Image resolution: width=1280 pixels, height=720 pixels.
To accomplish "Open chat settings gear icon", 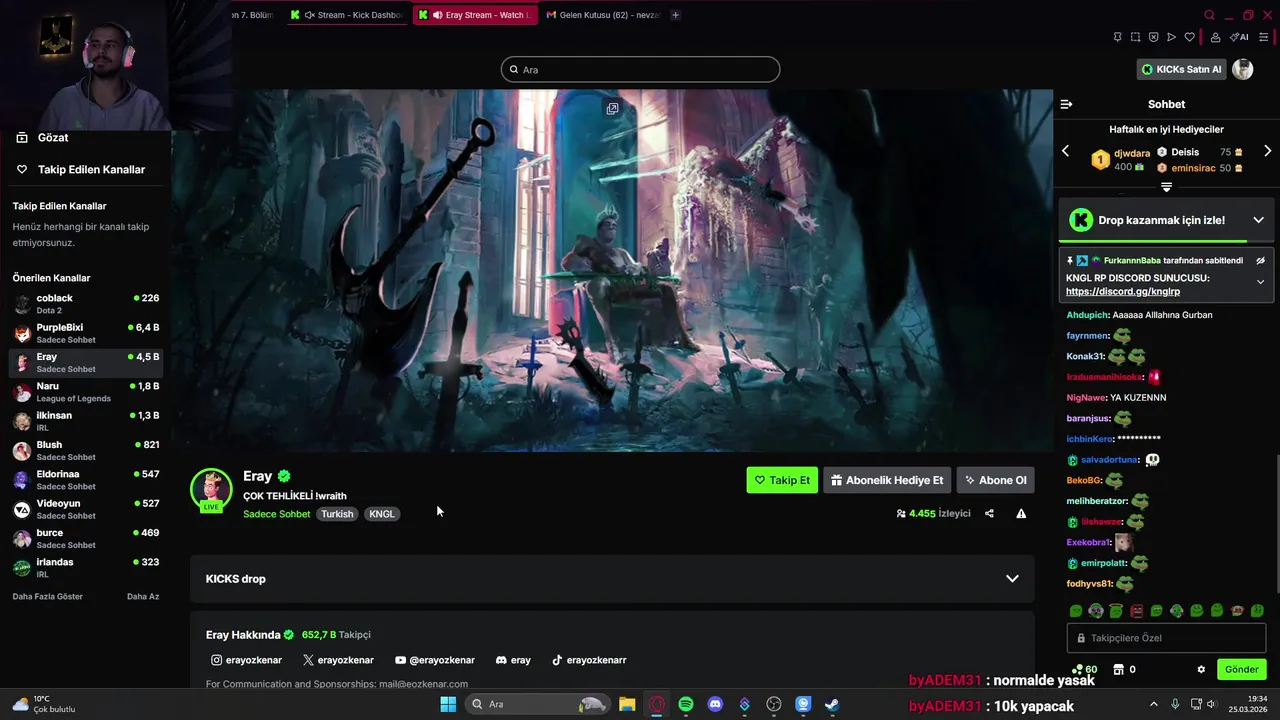I will (x=1201, y=669).
